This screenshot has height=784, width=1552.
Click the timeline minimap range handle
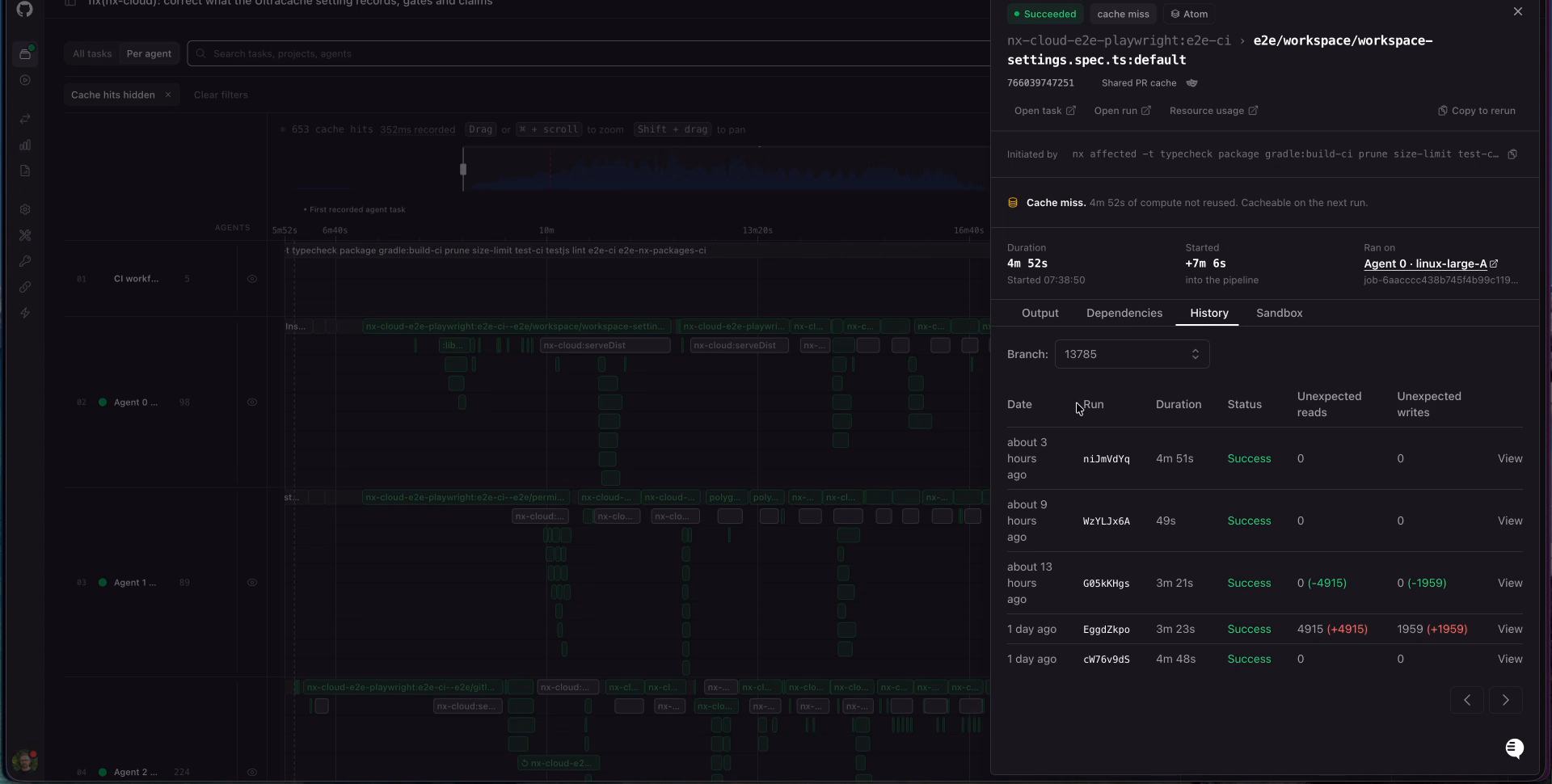point(463,169)
